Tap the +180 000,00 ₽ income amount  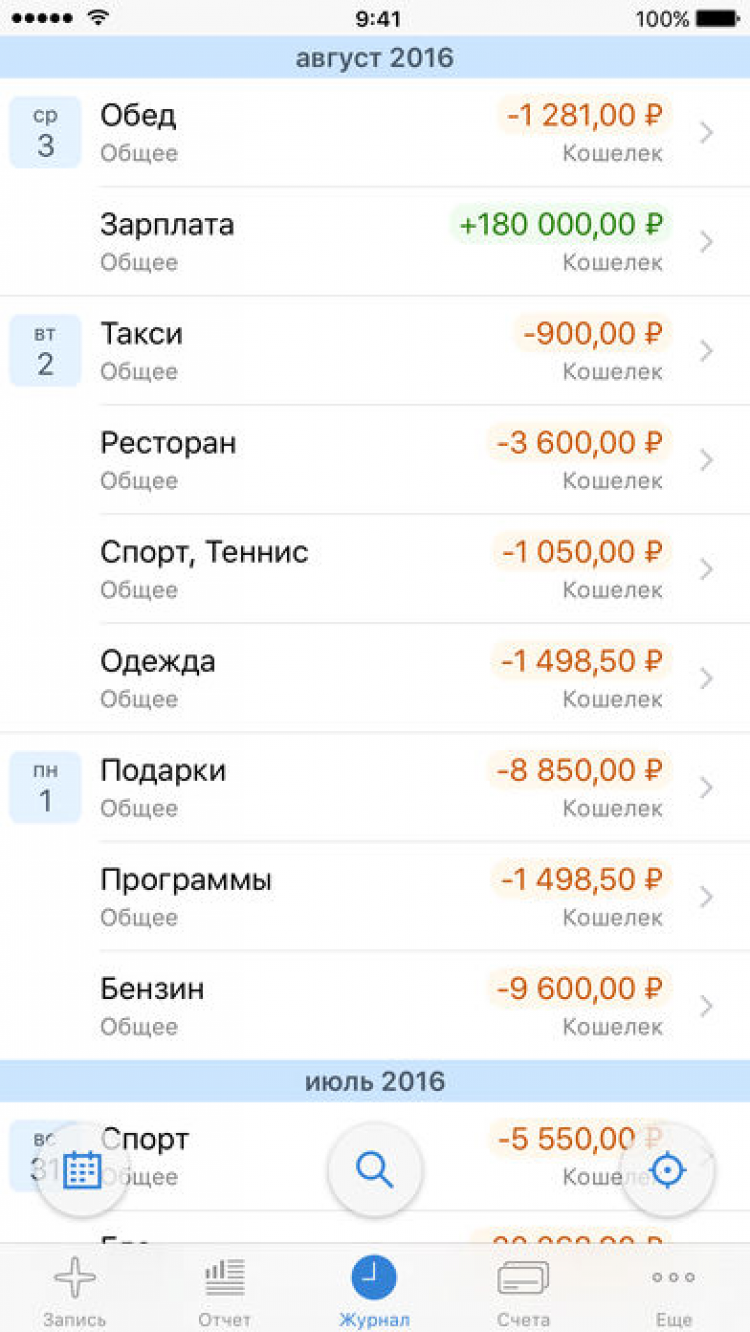coord(560,225)
